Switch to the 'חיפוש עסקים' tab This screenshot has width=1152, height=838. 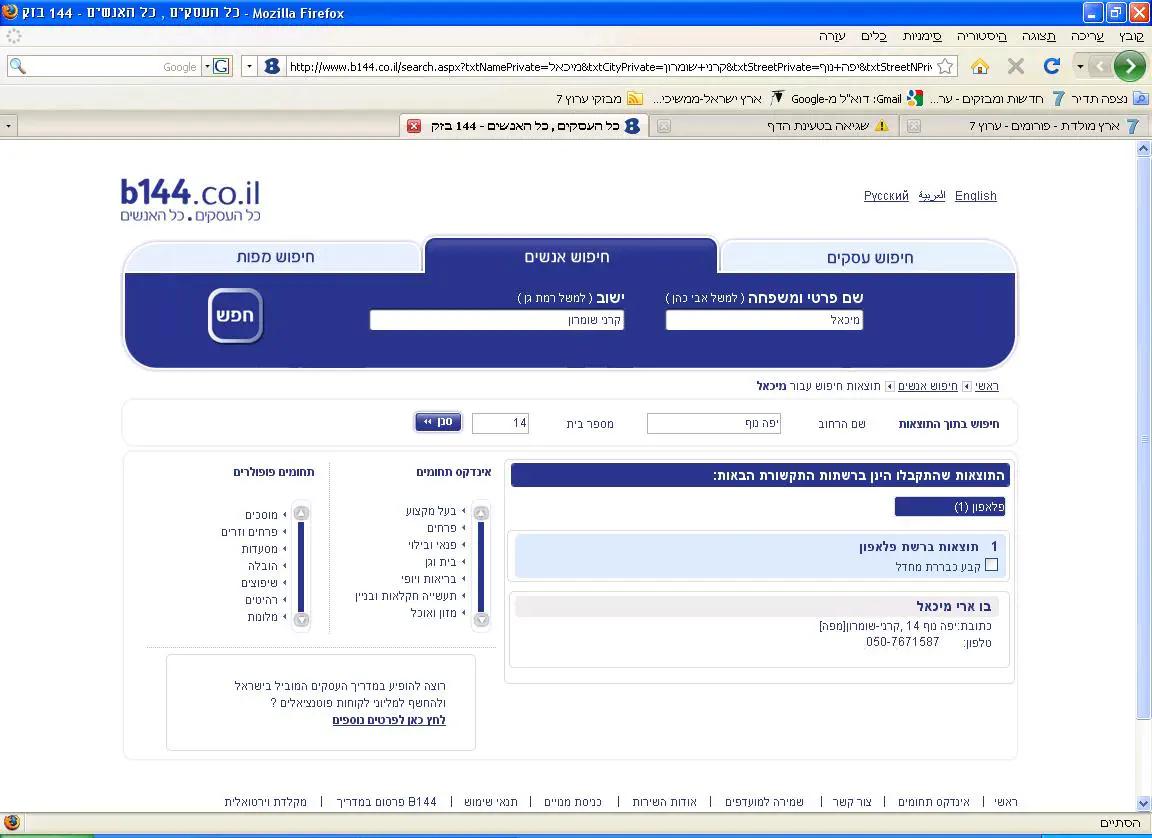coord(869,257)
